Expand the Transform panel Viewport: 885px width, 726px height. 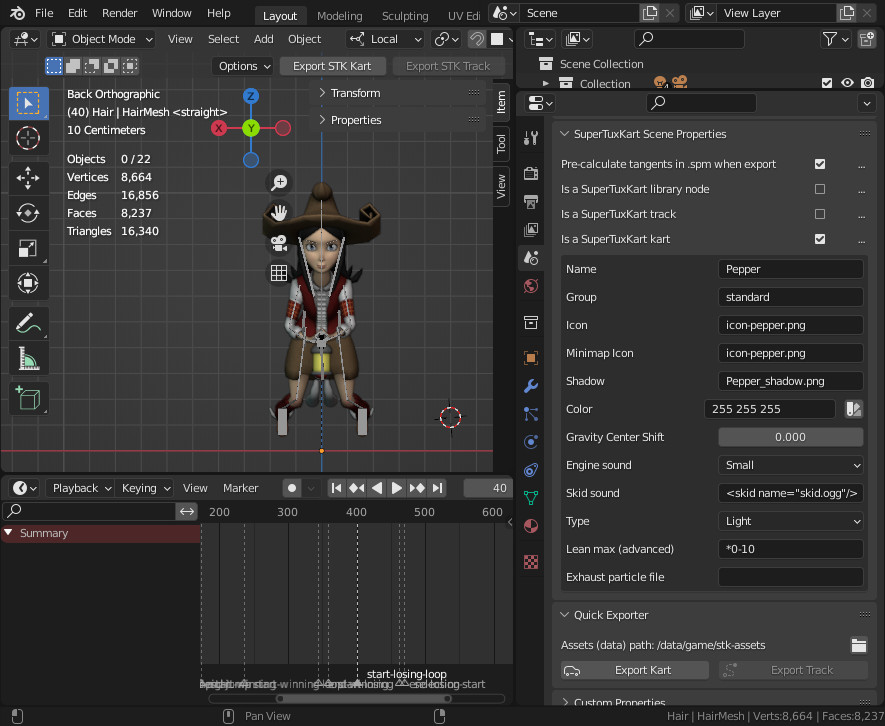coord(355,93)
